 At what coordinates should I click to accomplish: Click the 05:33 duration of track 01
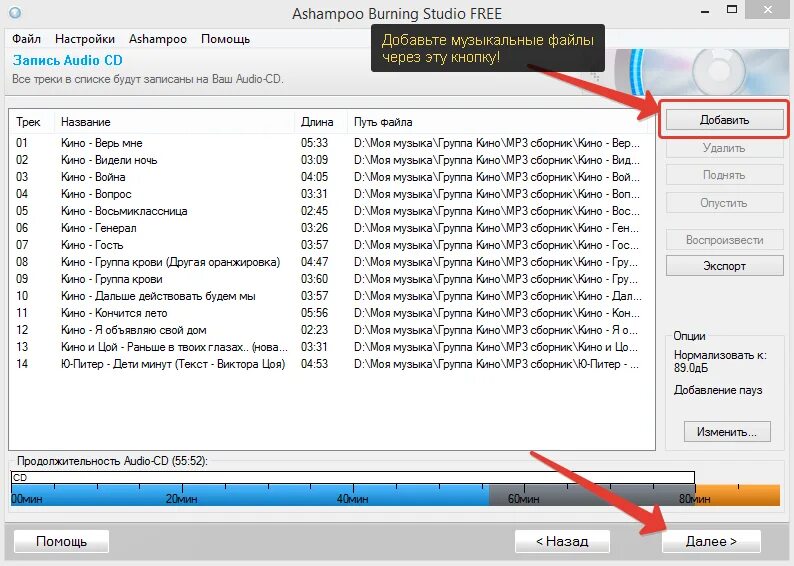[314, 143]
